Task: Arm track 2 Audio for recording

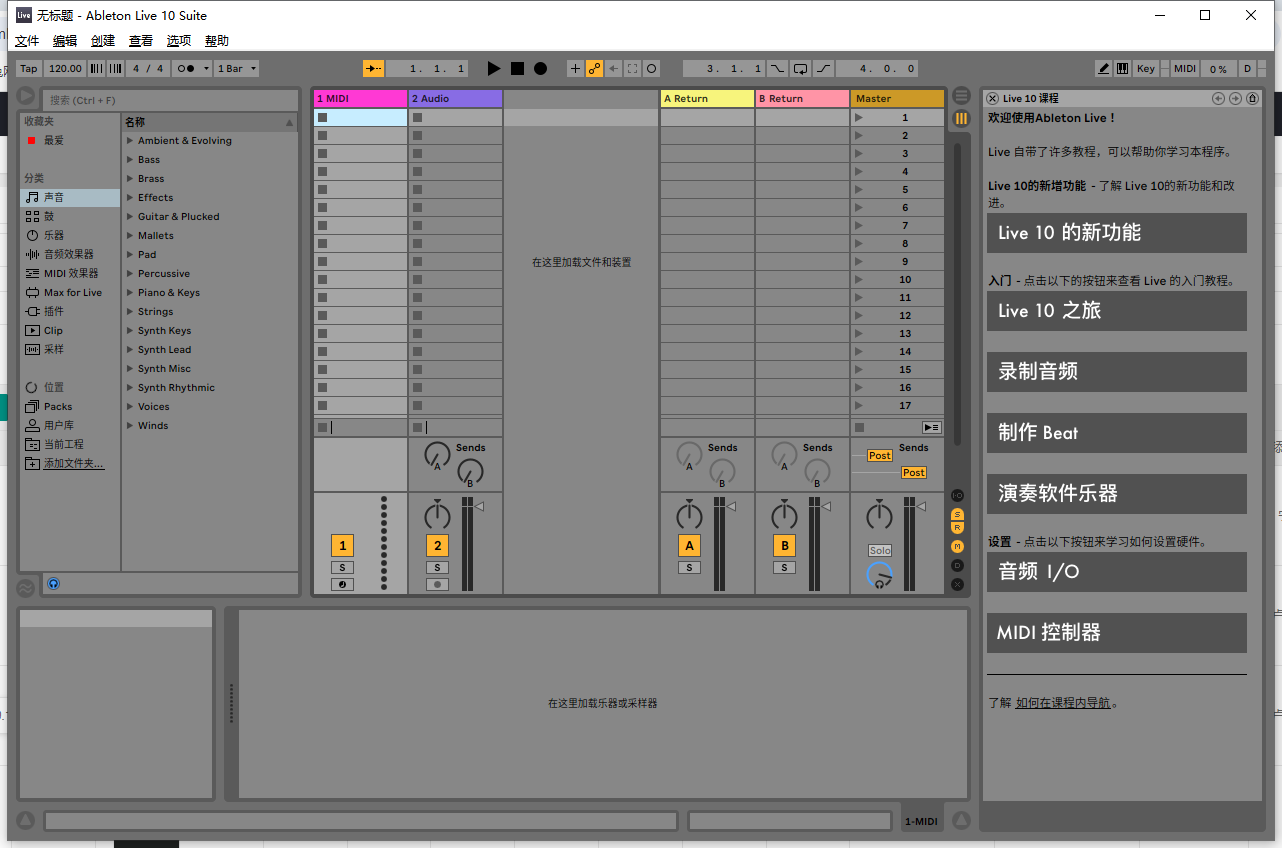Action: tap(437, 584)
